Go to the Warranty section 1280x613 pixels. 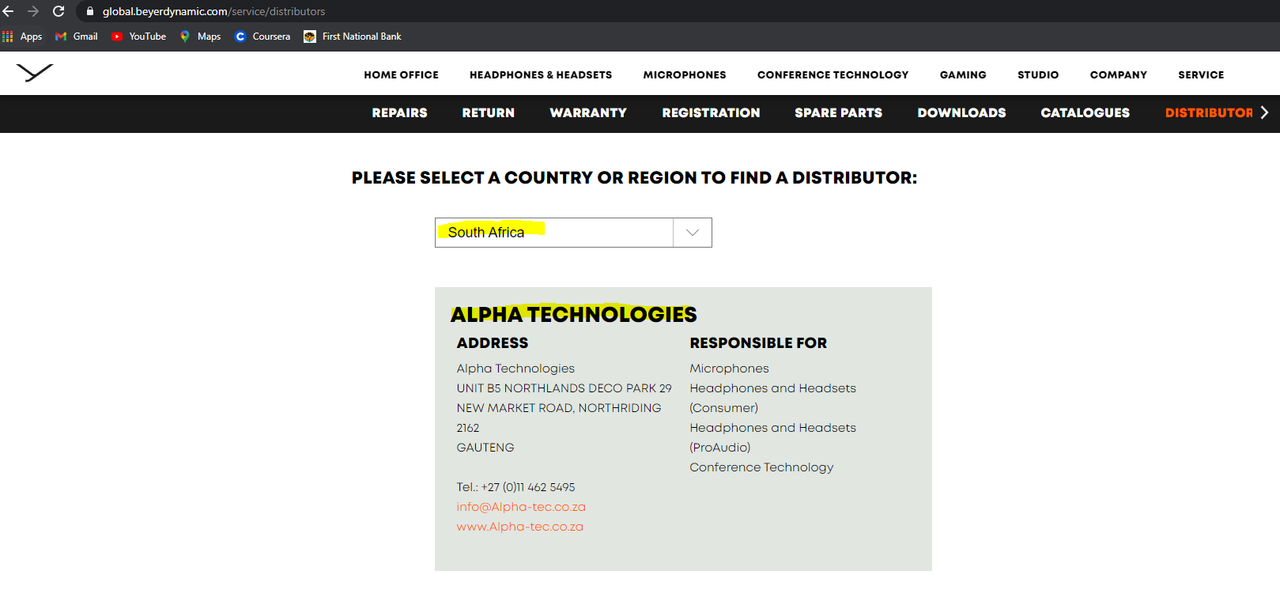tap(588, 113)
